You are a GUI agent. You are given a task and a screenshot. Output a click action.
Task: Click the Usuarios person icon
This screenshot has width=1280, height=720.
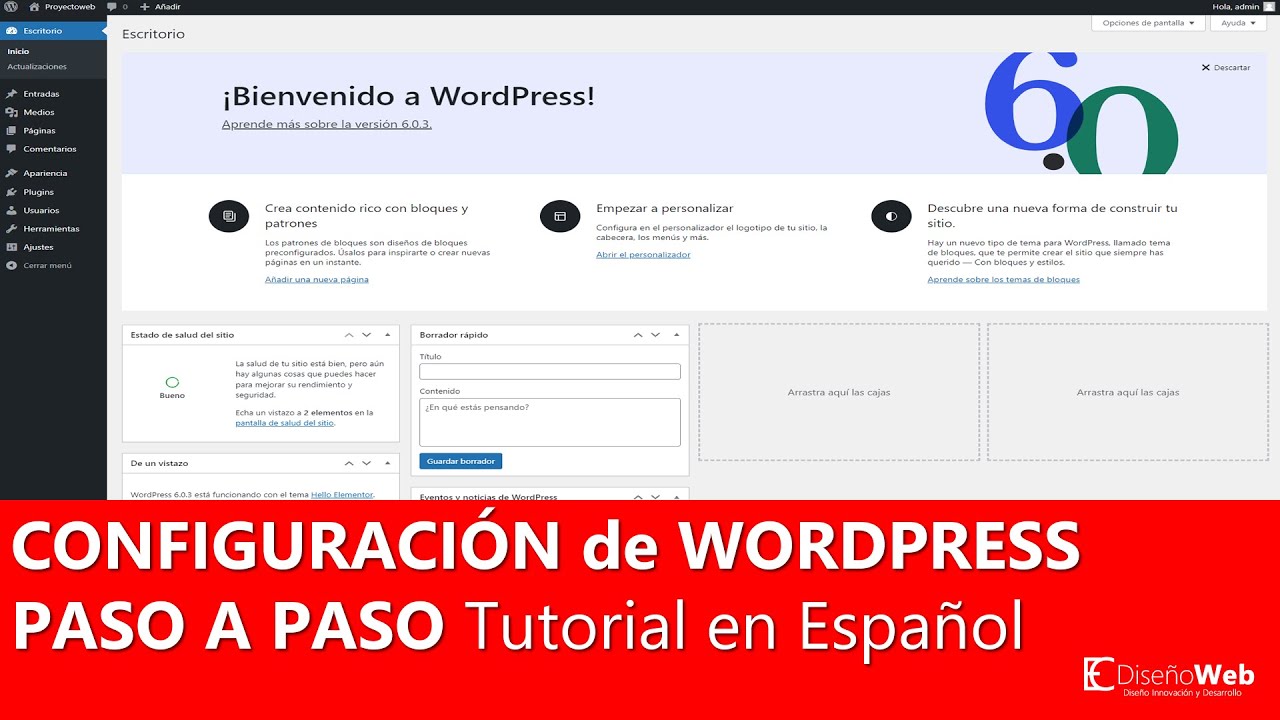(x=11, y=210)
